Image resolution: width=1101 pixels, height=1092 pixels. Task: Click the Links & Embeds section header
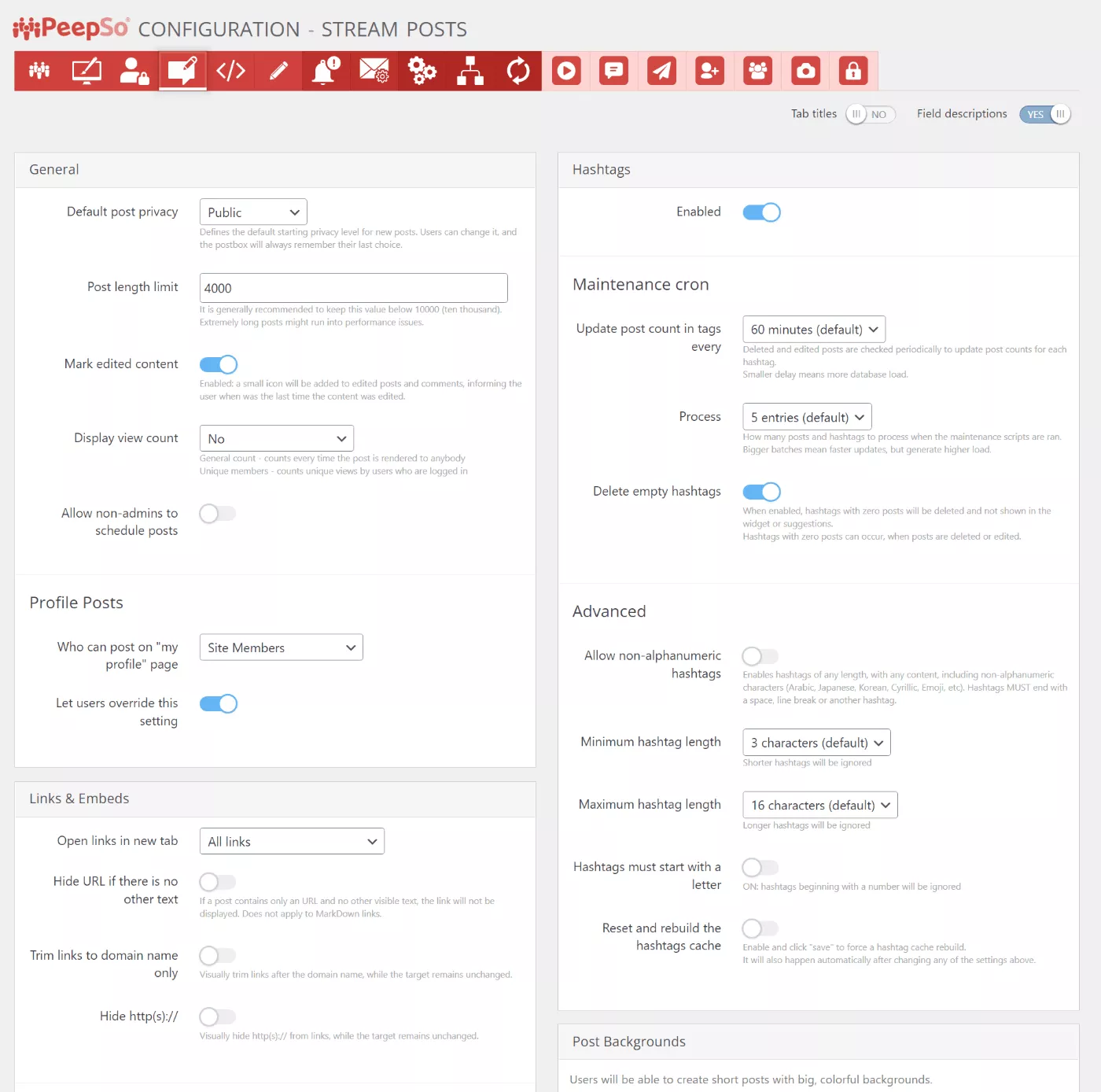(275, 799)
